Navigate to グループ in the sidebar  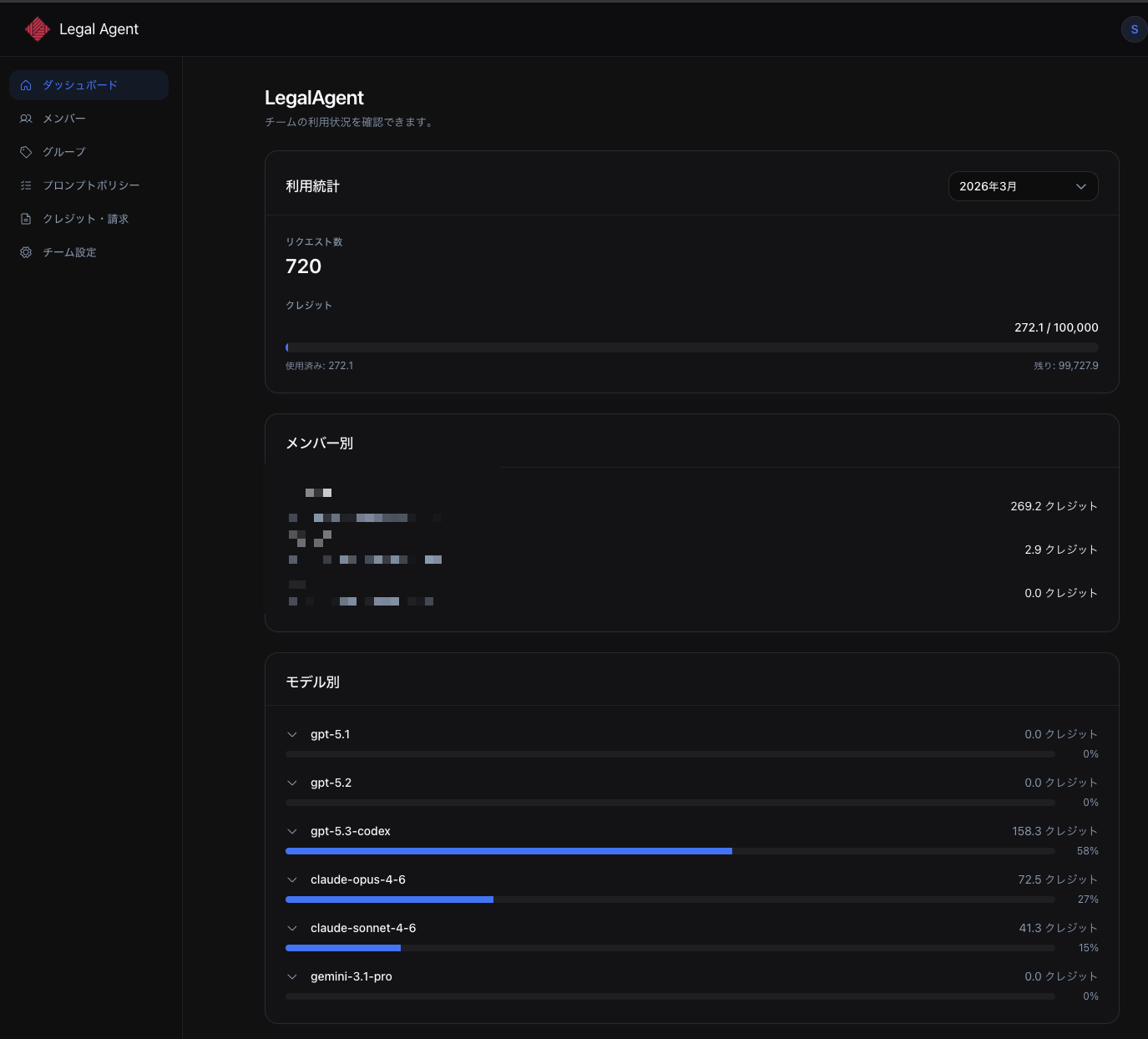pyautogui.click(x=89, y=152)
